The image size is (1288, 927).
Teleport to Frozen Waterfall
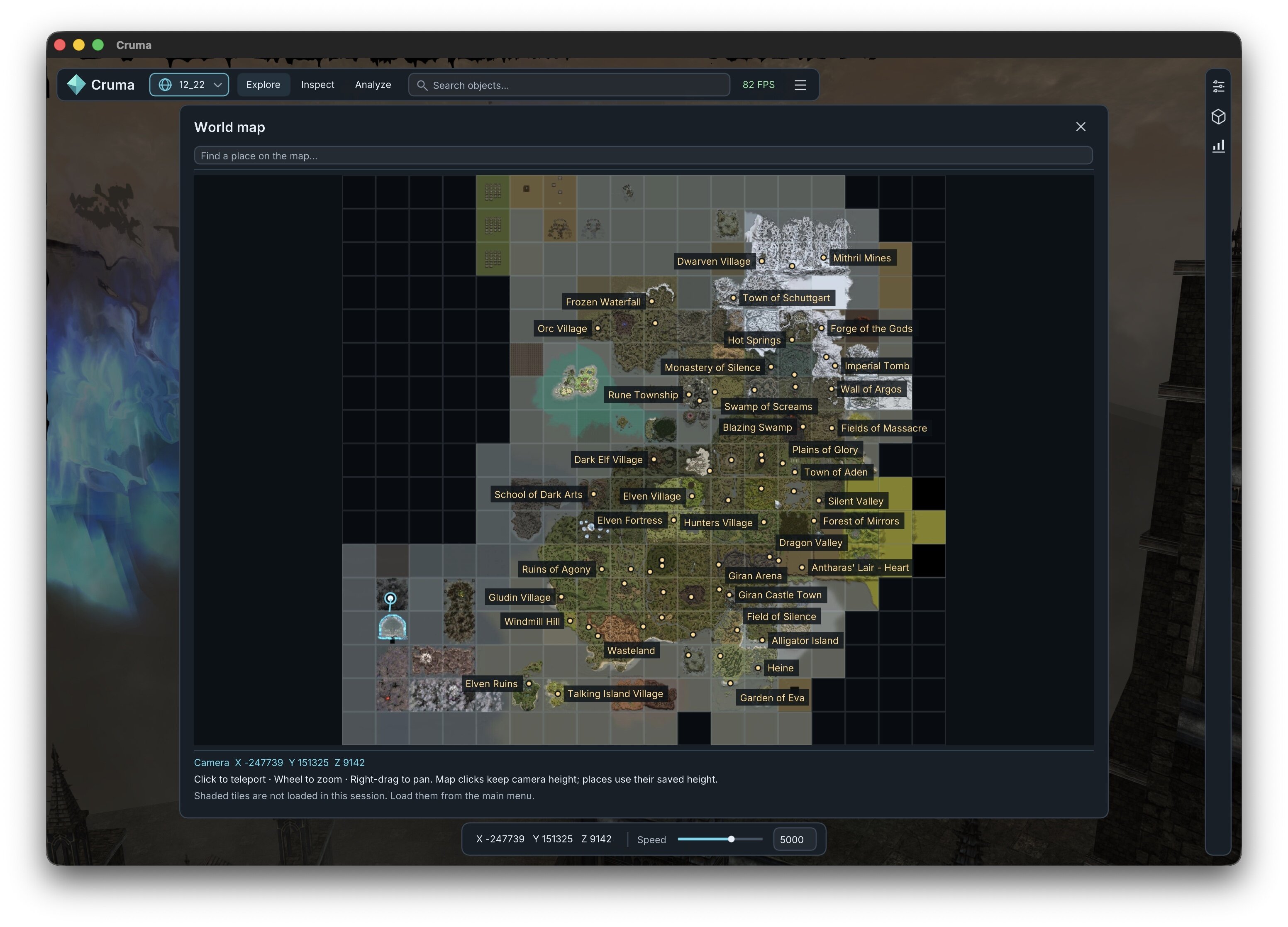coord(603,302)
